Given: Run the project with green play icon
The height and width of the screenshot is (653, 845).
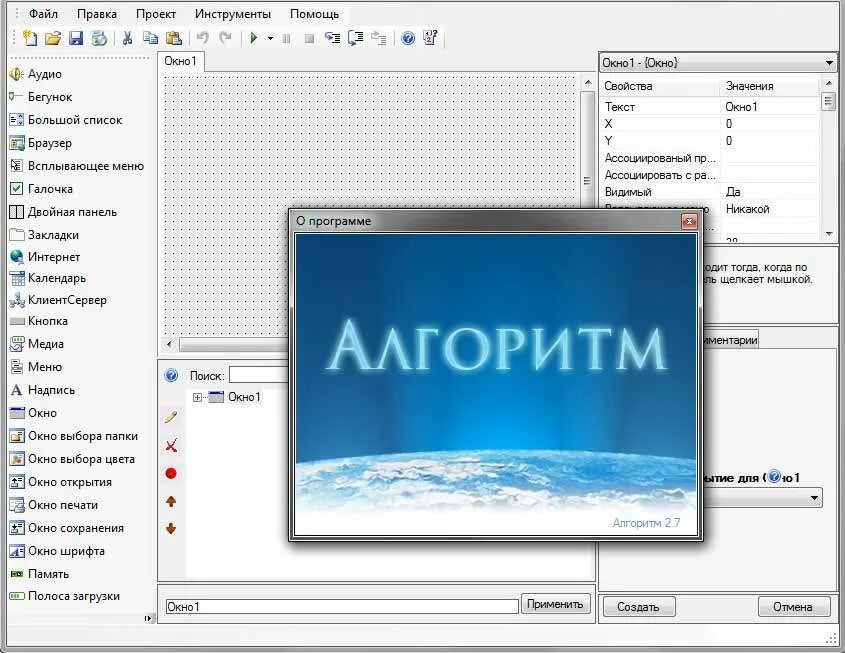Looking at the screenshot, I should (x=254, y=38).
